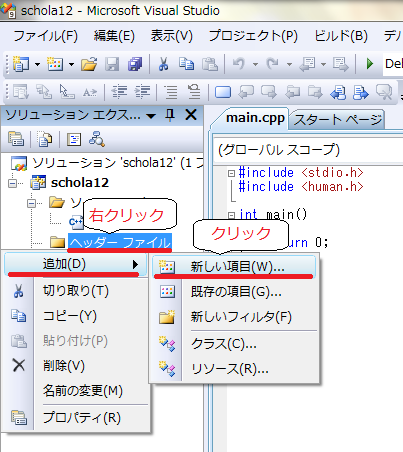Click the Add New Item toolbar icon
403x452 pixels.
tap(55, 63)
